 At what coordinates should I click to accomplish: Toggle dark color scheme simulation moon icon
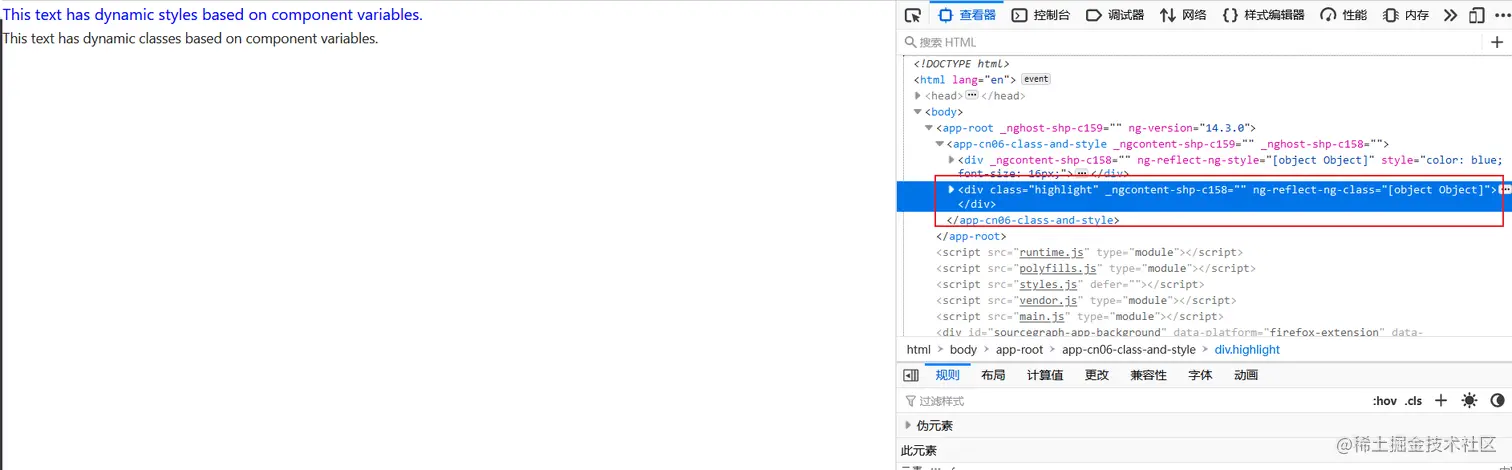click(x=1497, y=400)
